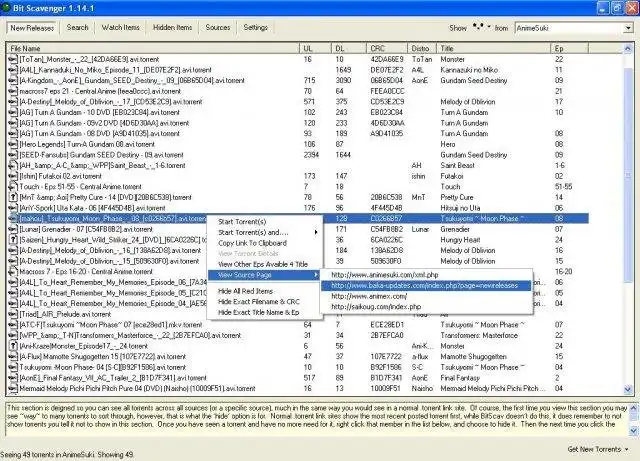The width and height of the screenshot is (640, 461).
Task: Select Copy Link To Clipboard
Action: [264, 243]
